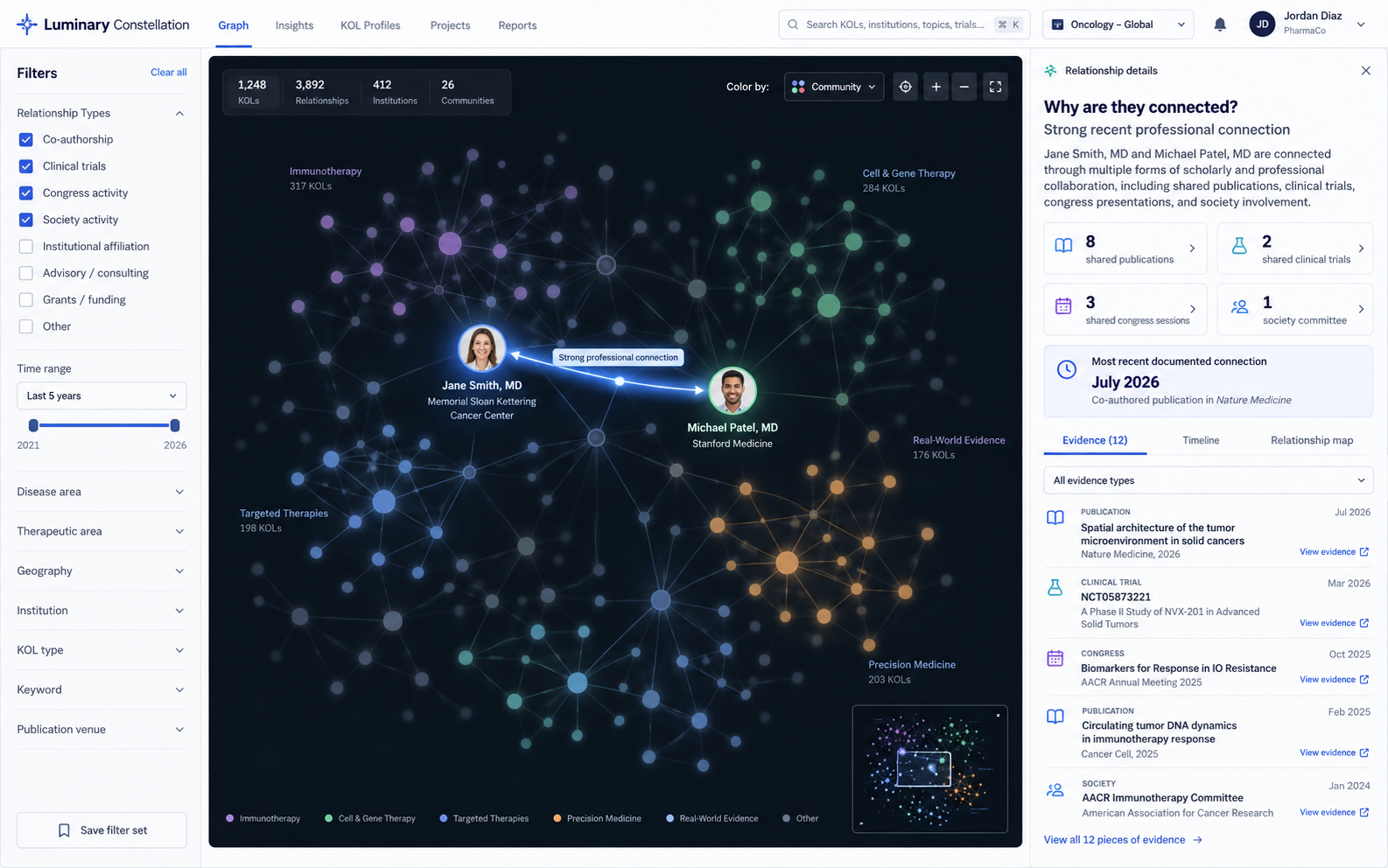
Task: Zoom in on the graph
Action: pyautogui.click(x=936, y=87)
